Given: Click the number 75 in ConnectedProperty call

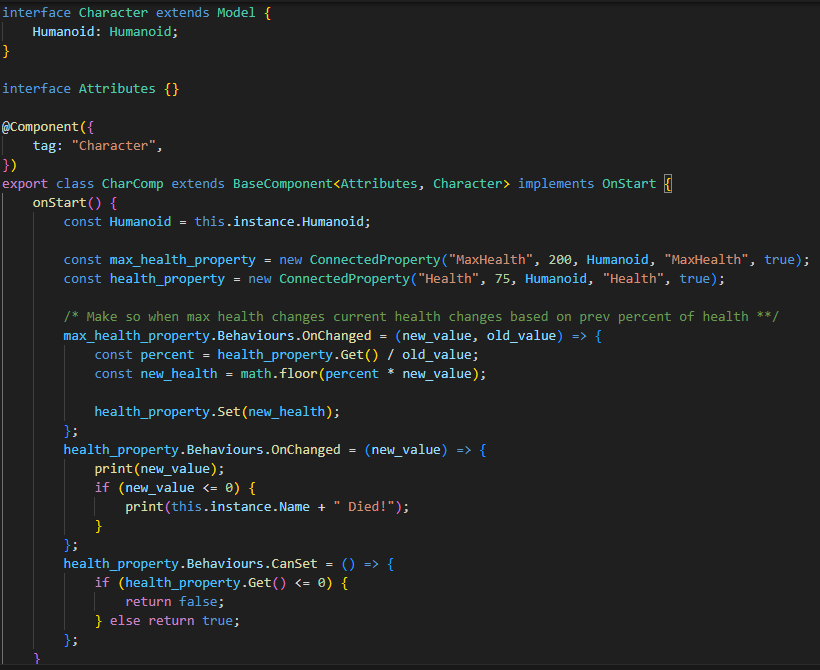Looking at the screenshot, I should click(x=502, y=279).
